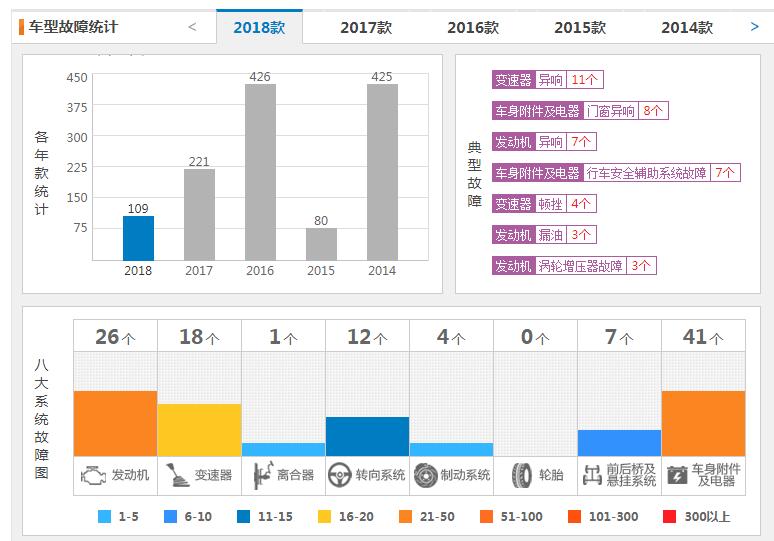
Task: Click the yellow 变速器 18个 block
Action: click(x=199, y=430)
